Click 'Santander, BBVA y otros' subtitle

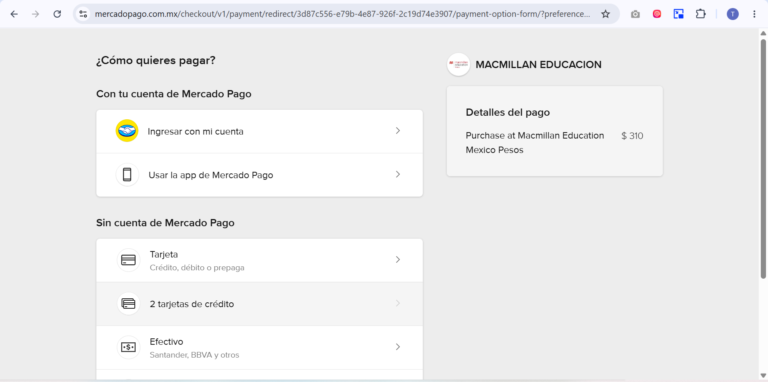pyautogui.click(x=194, y=355)
